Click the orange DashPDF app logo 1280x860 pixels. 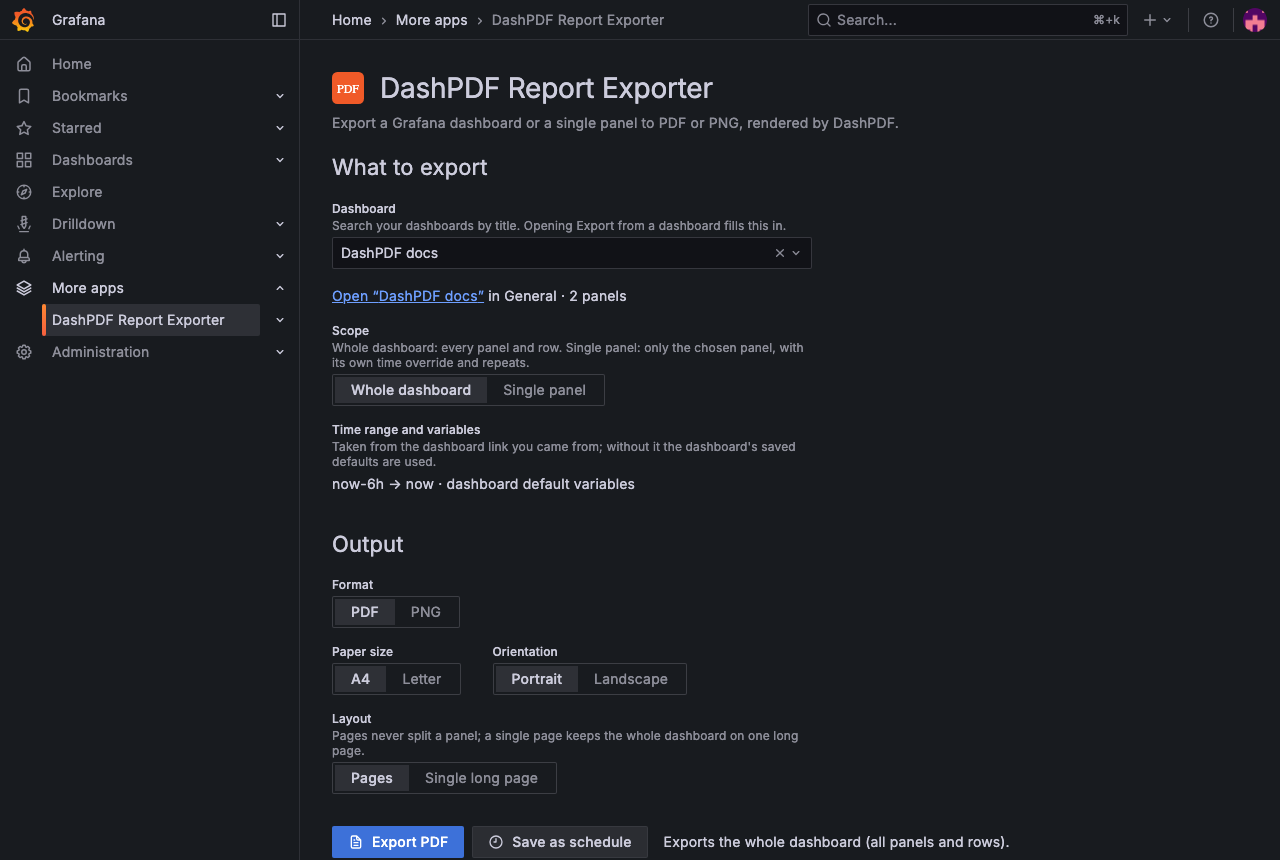pos(348,88)
